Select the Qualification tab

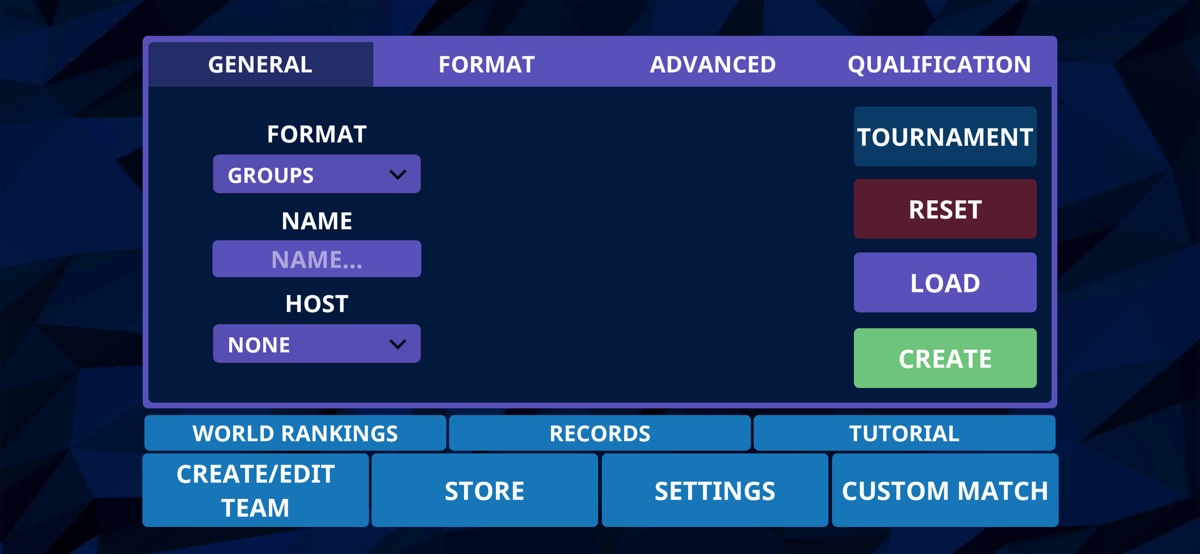click(x=939, y=65)
